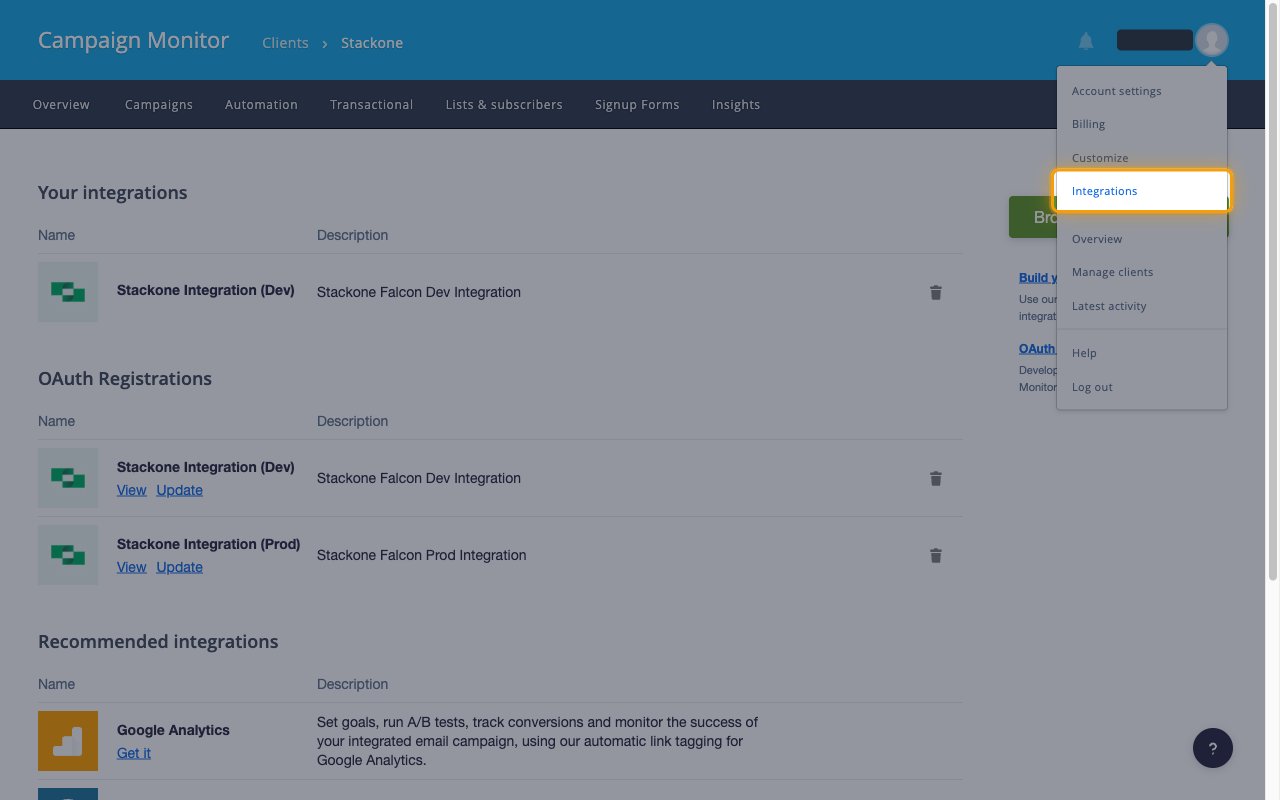Click the Google Analytics integration name
1280x800 pixels.
click(173, 730)
